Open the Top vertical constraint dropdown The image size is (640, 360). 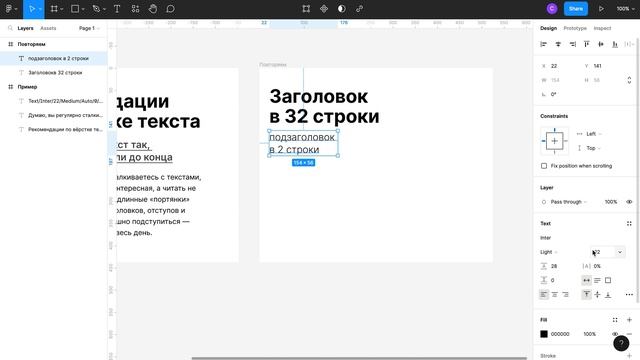point(589,148)
